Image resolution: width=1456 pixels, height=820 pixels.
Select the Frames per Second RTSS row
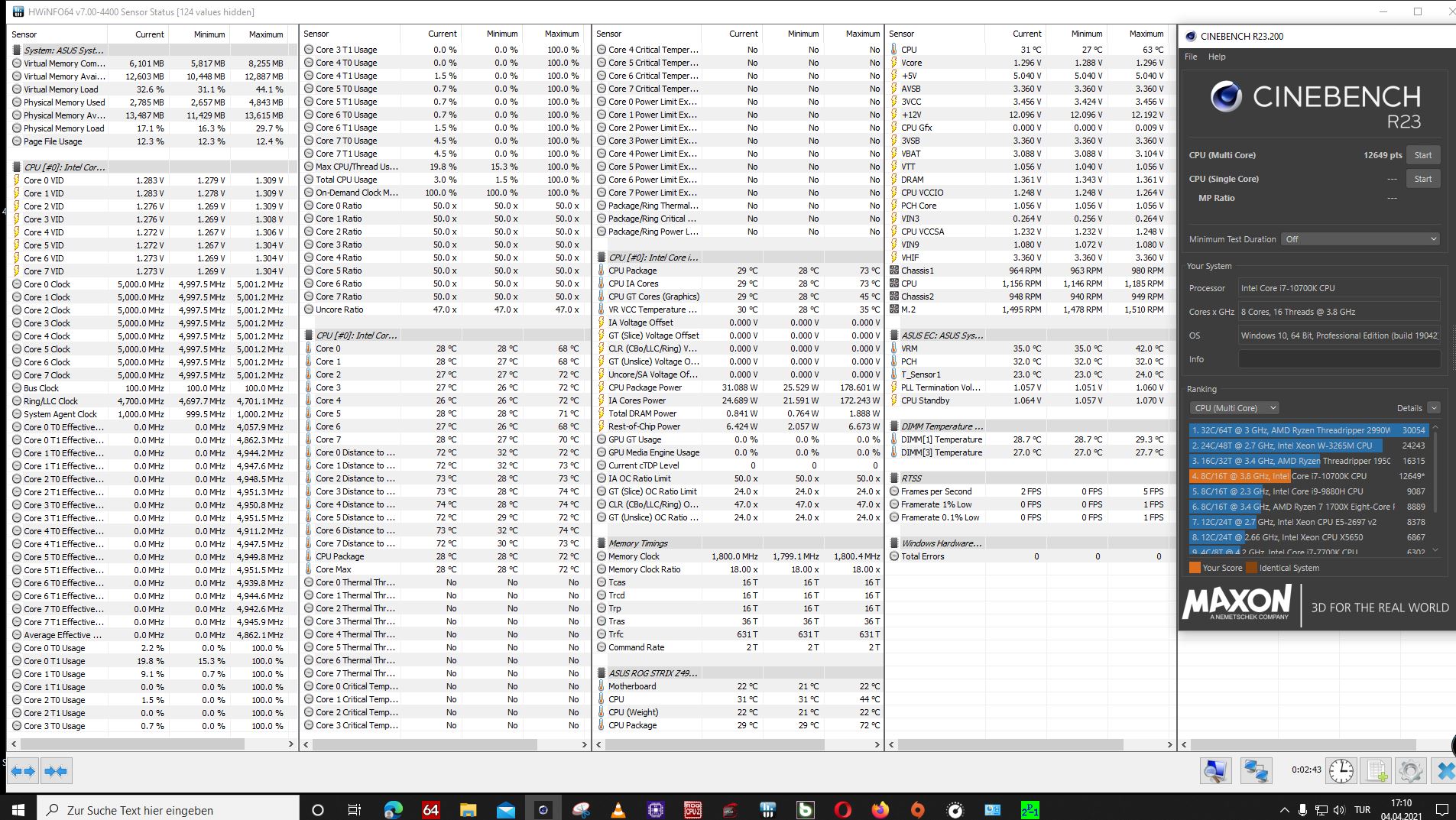point(1030,491)
